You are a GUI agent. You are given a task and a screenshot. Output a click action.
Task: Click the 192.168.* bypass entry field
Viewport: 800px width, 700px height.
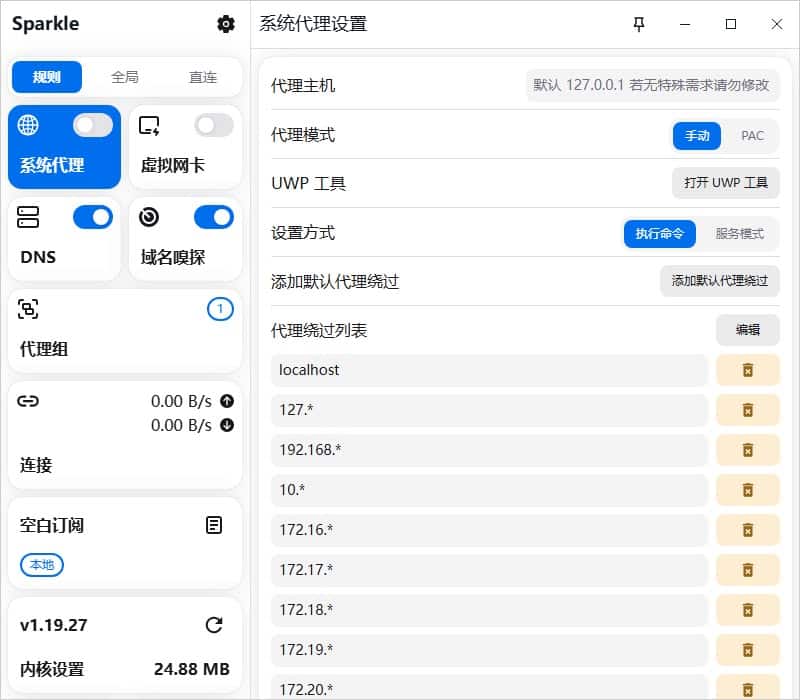489,450
